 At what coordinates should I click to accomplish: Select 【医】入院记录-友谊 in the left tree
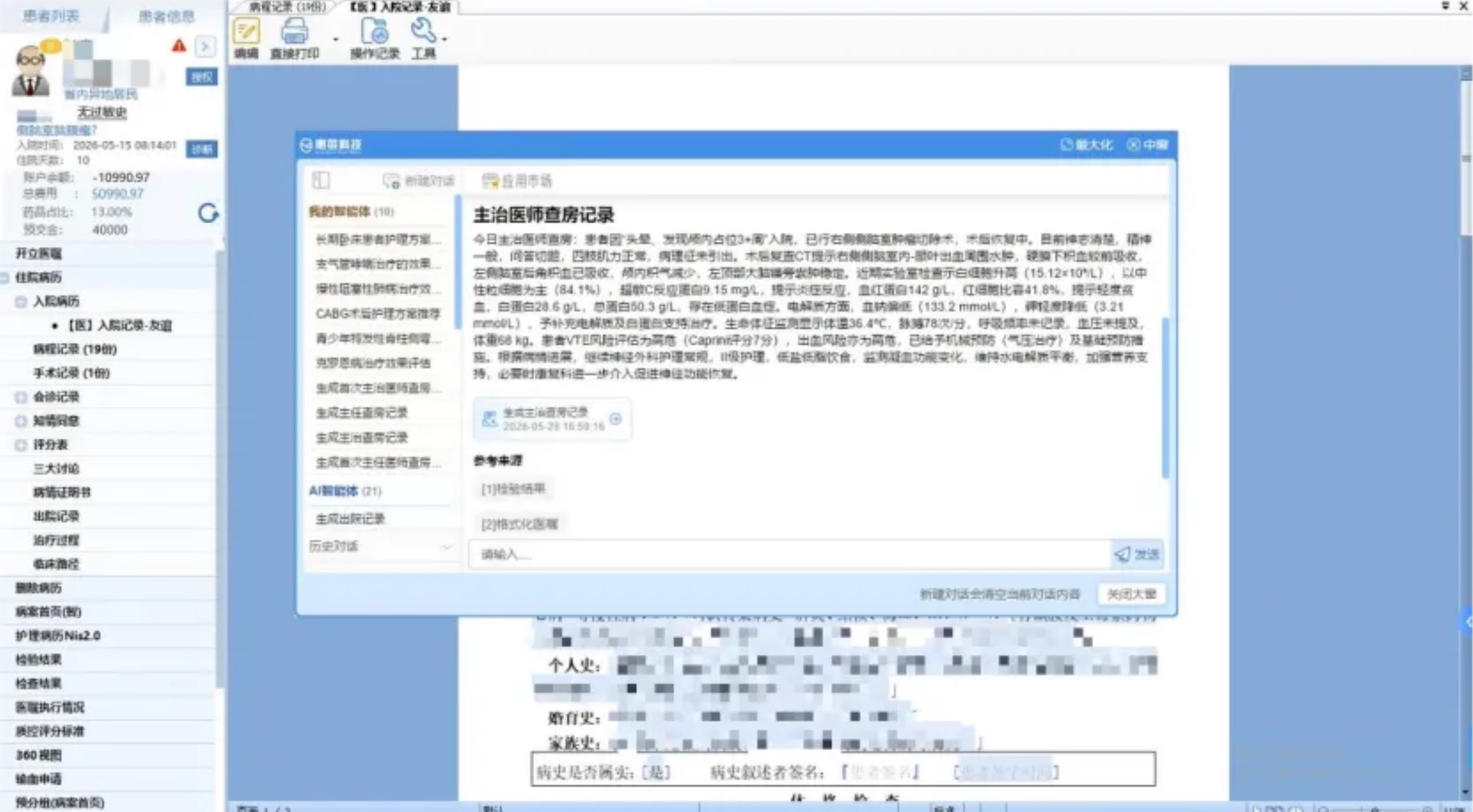(120, 326)
